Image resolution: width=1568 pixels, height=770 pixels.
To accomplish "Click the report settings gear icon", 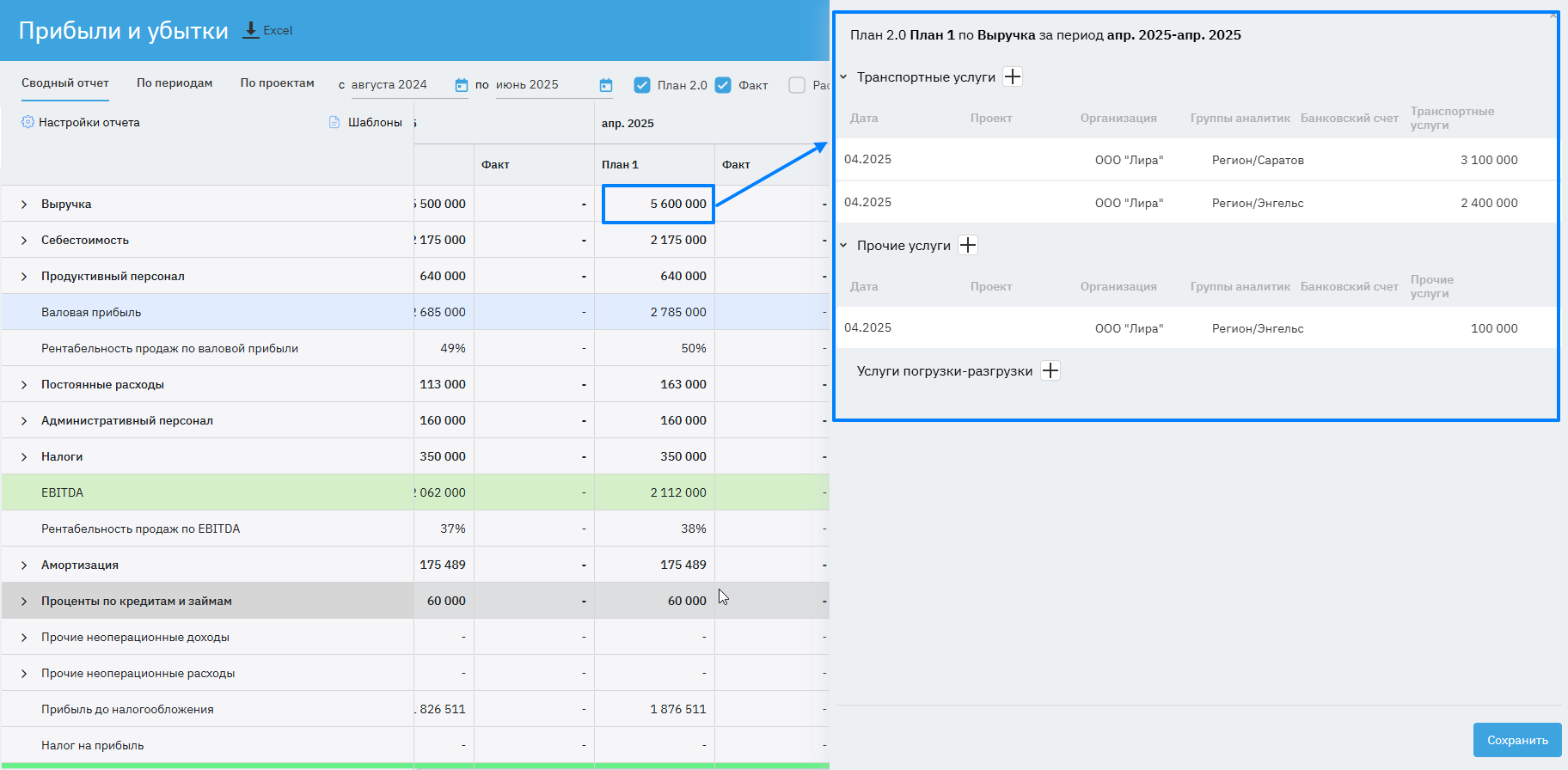I will point(28,122).
